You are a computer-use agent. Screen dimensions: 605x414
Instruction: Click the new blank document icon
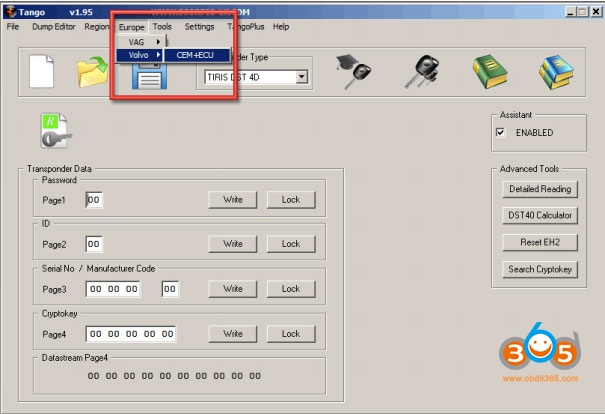click(x=41, y=71)
